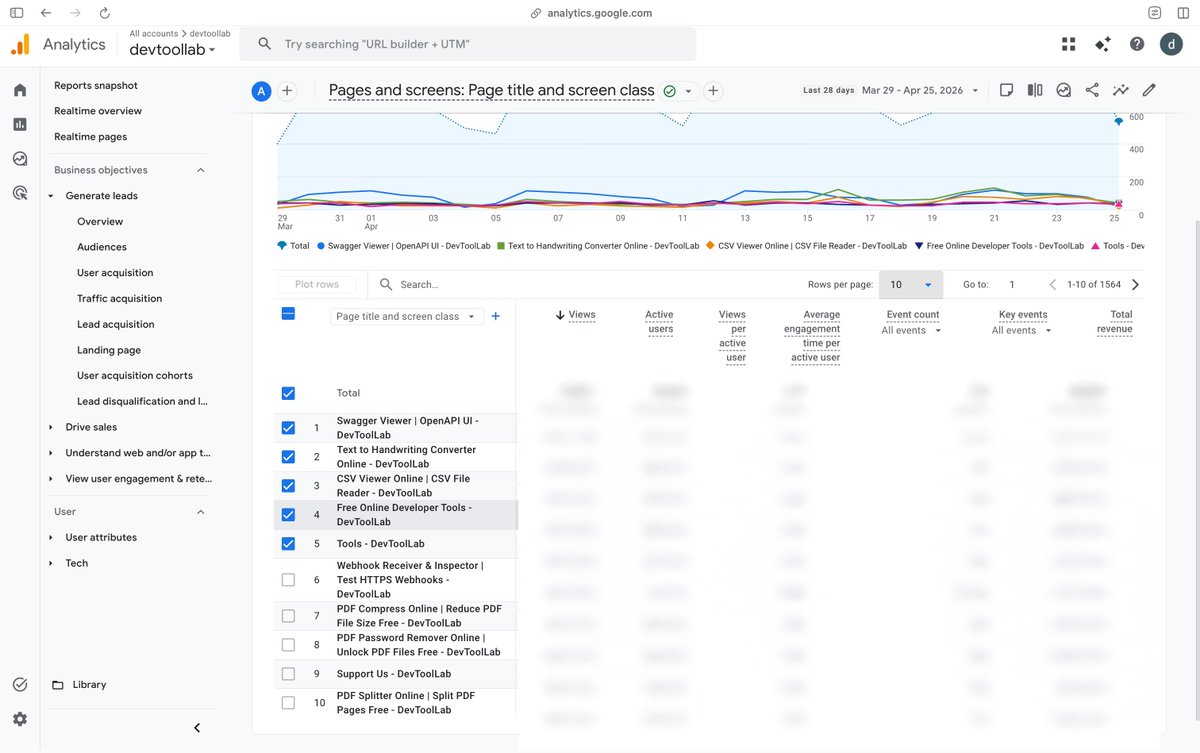Screen dimensions: 1200x753
Task: Open the Google apps grid icon
Action: (1069, 44)
